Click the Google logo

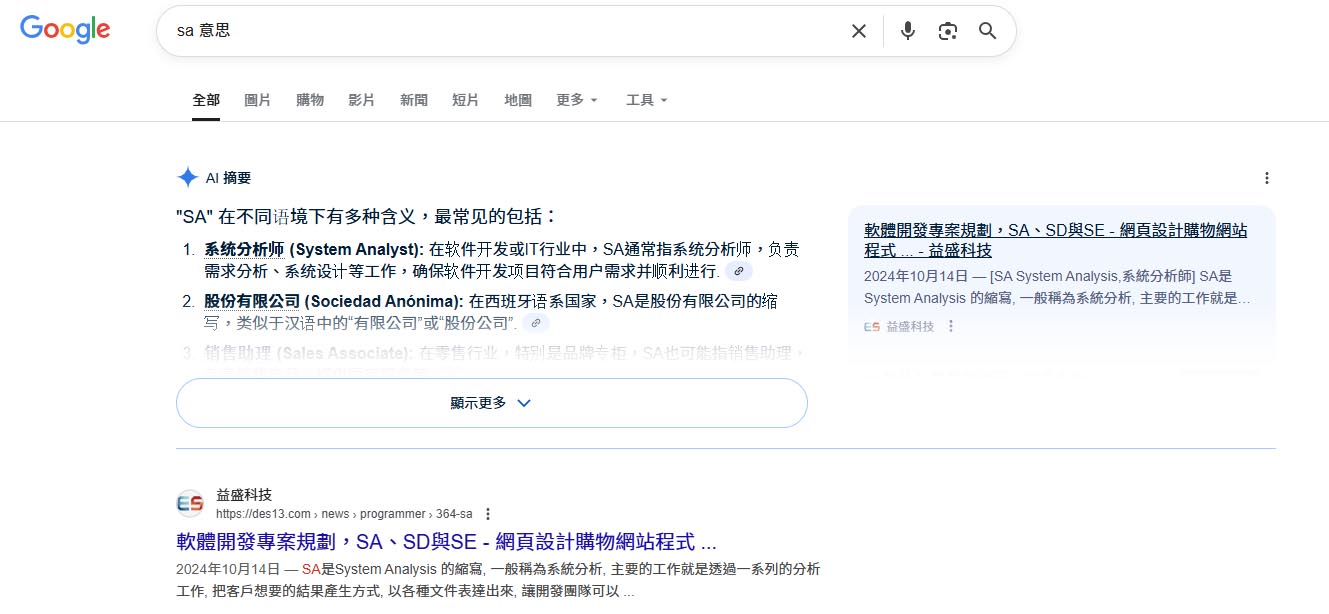tap(64, 29)
